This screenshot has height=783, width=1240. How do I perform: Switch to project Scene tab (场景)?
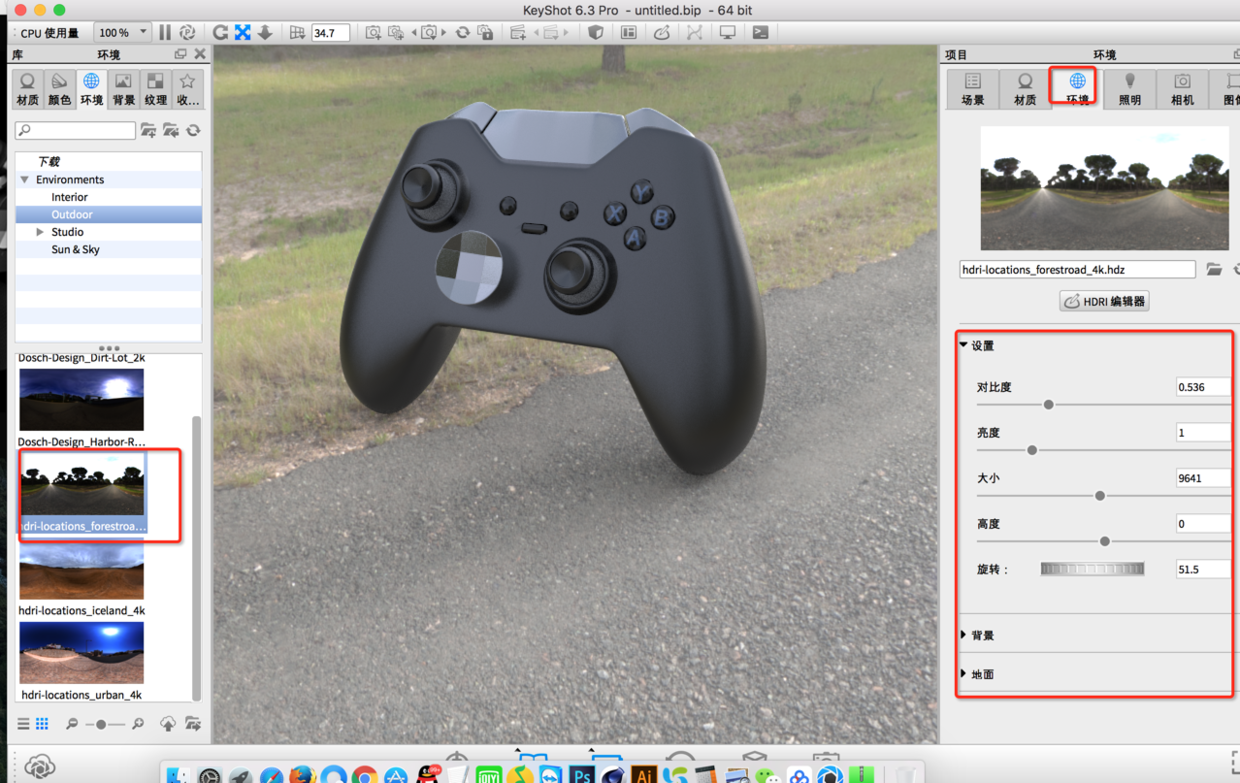click(x=972, y=89)
